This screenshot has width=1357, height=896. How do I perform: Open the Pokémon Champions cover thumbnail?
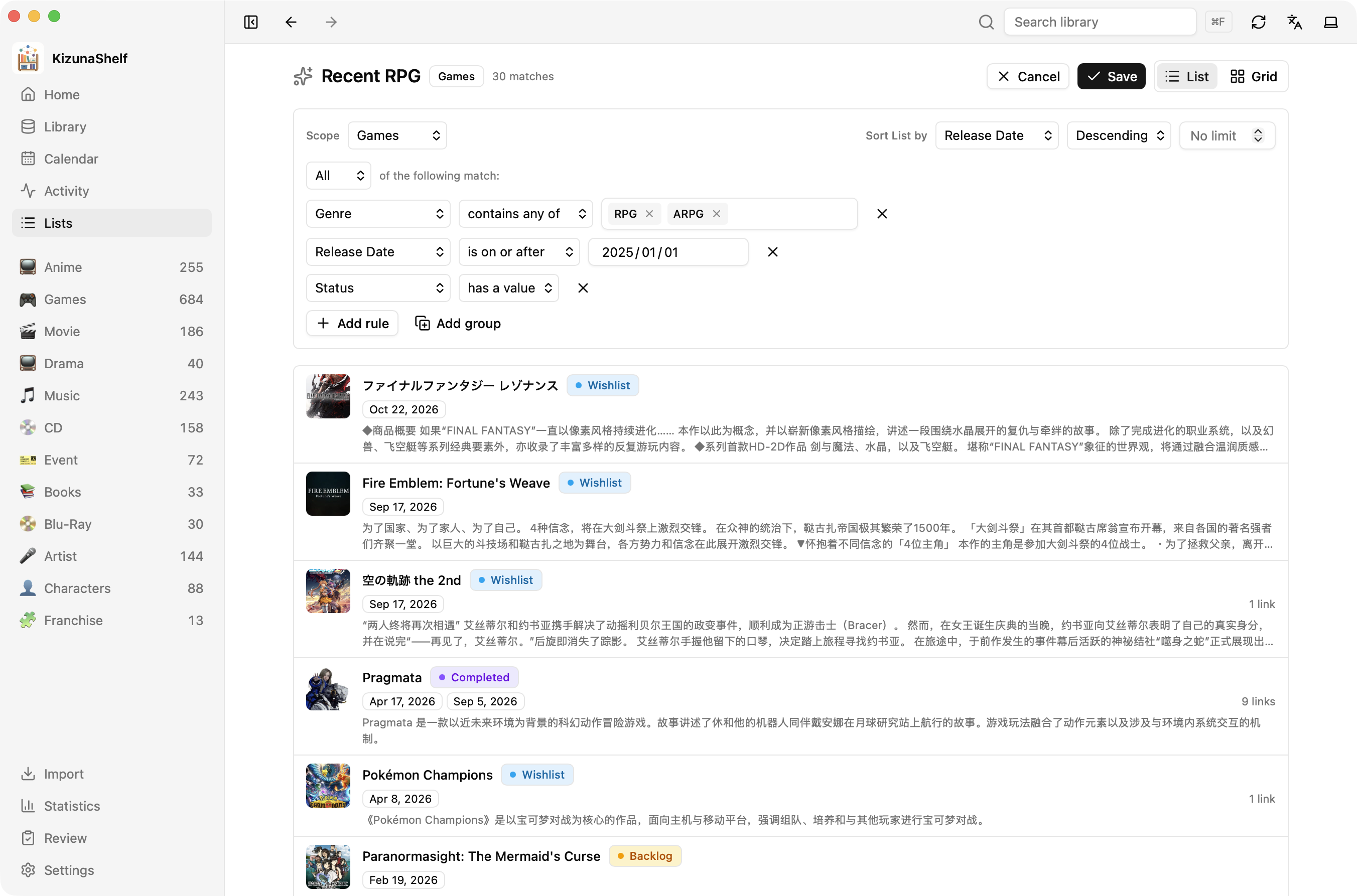[328, 785]
